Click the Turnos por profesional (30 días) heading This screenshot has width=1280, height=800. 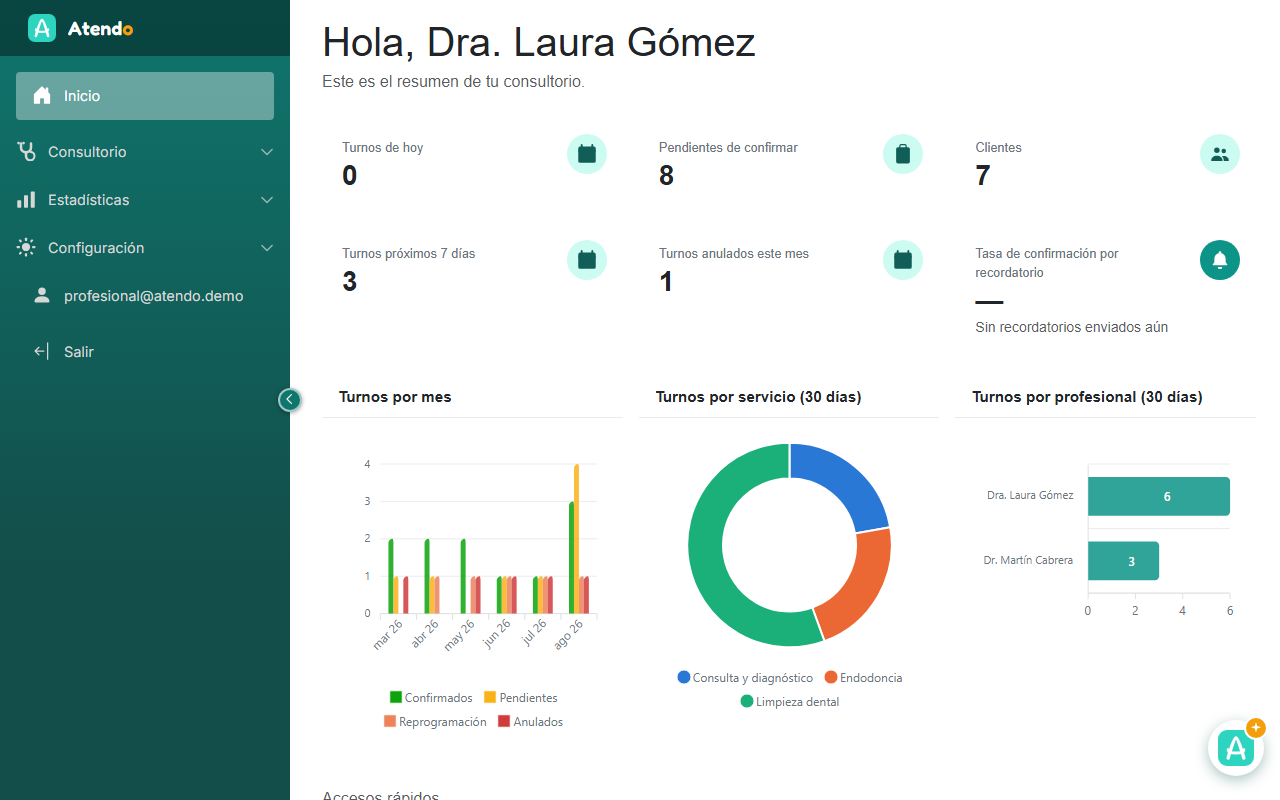(x=1087, y=397)
